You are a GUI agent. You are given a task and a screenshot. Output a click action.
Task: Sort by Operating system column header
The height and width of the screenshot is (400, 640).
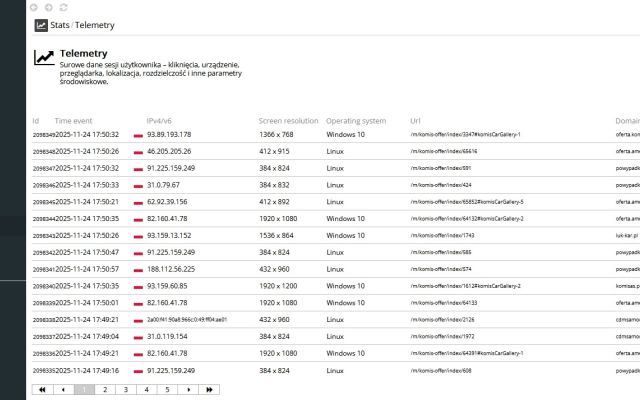click(356, 121)
